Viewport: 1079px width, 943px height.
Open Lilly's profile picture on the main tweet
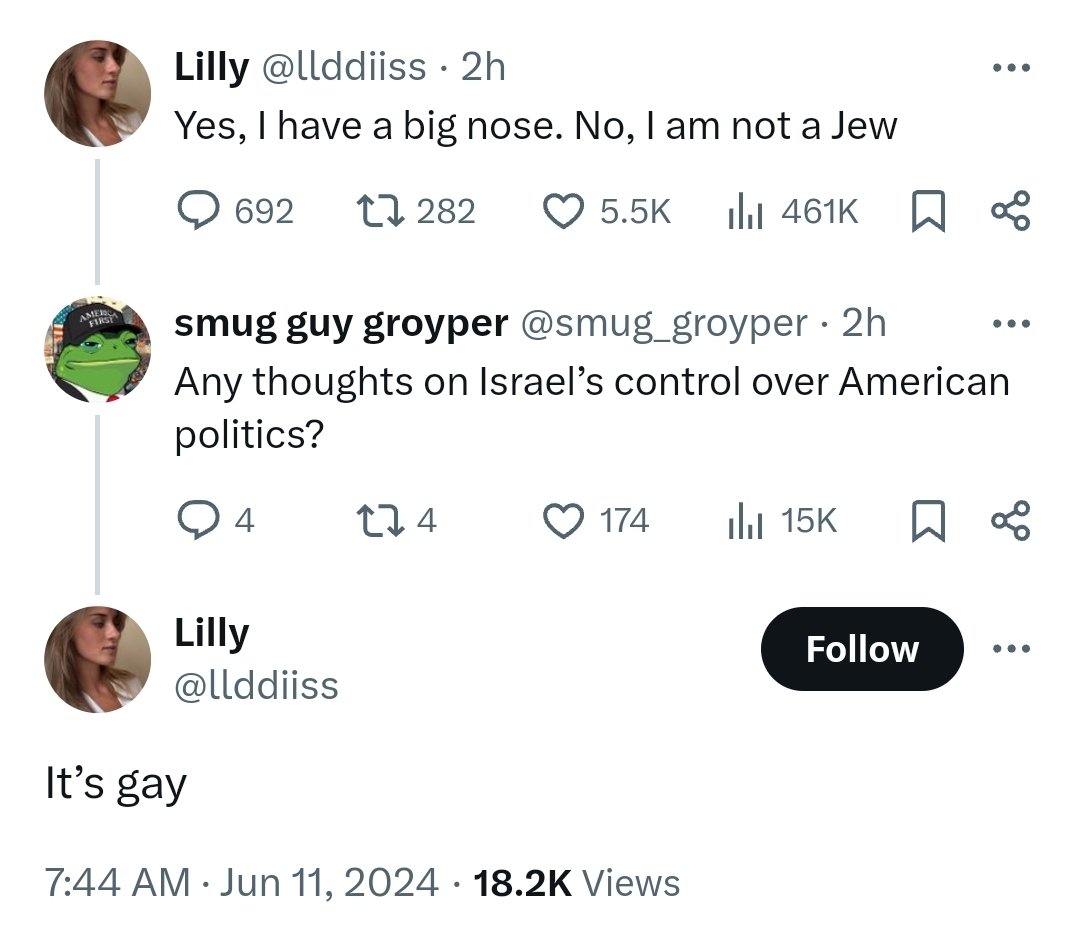(97, 659)
